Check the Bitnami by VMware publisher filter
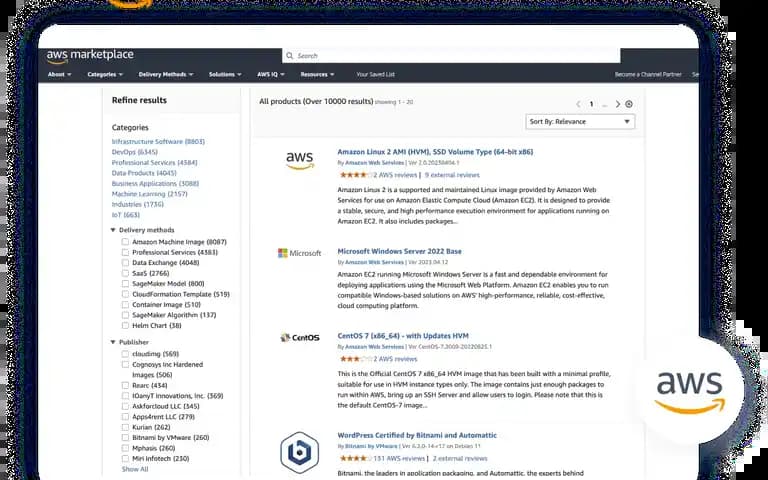Image resolution: width=768 pixels, height=480 pixels. tap(125, 437)
